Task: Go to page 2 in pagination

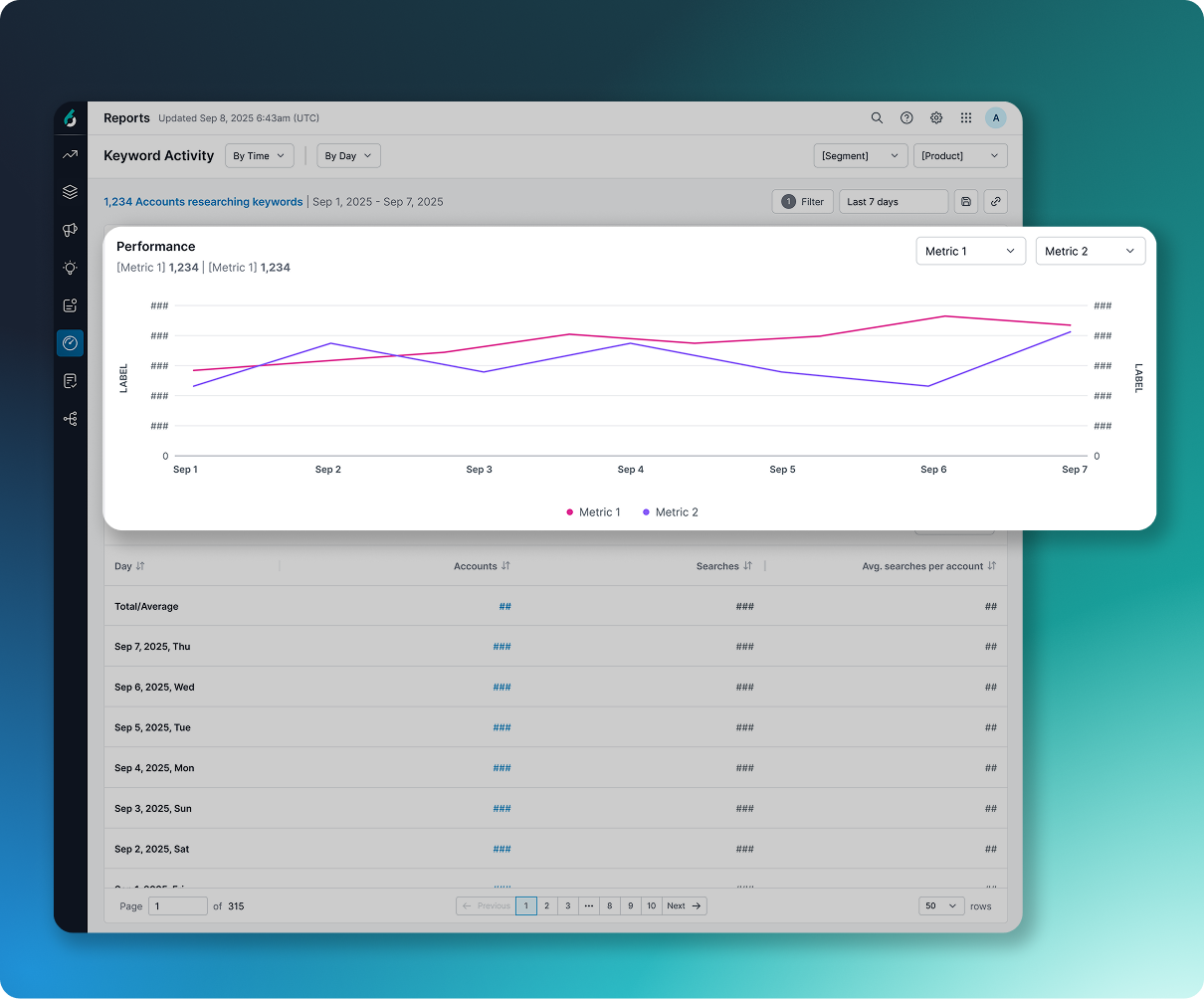Action: click(x=547, y=905)
